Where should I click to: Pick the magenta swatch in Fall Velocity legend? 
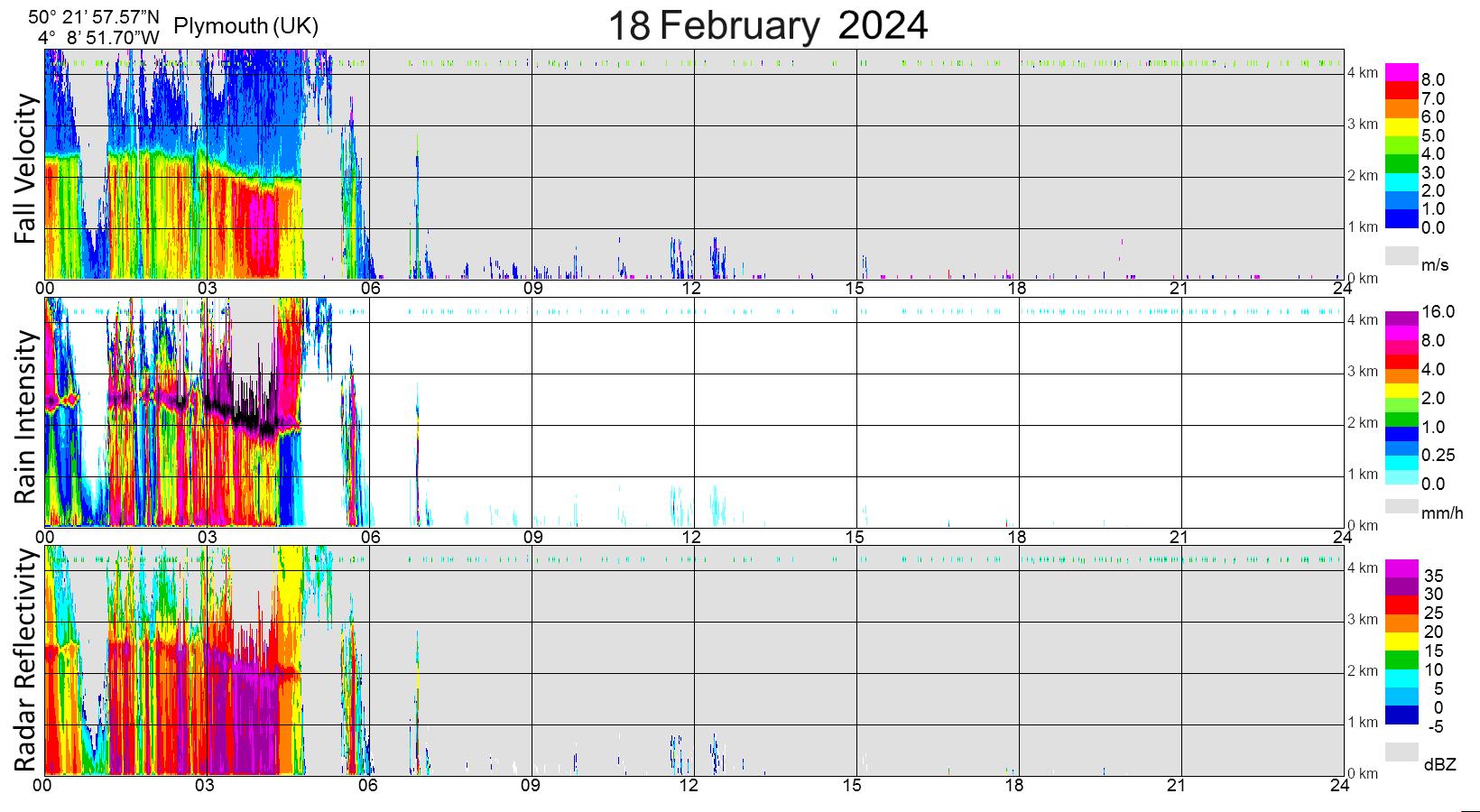point(1402,72)
